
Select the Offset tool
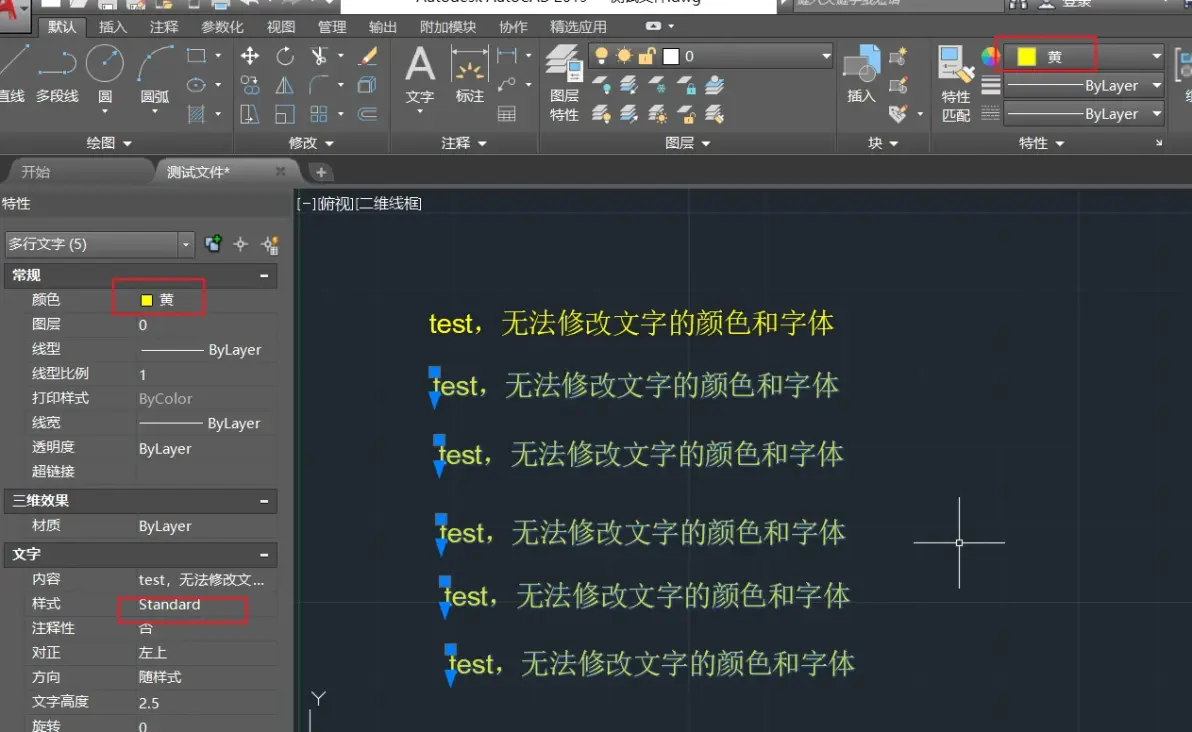(368, 114)
